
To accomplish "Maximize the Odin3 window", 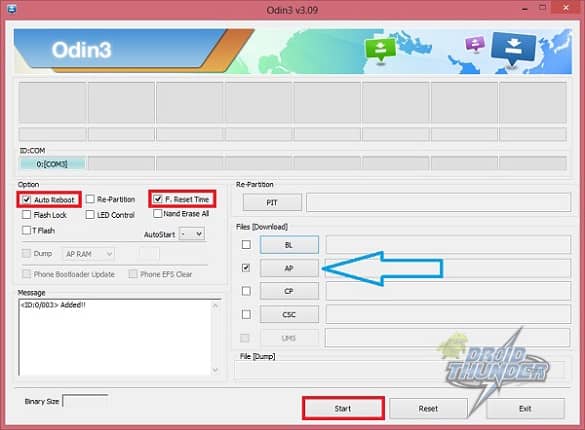I will pyautogui.click(x=543, y=8).
